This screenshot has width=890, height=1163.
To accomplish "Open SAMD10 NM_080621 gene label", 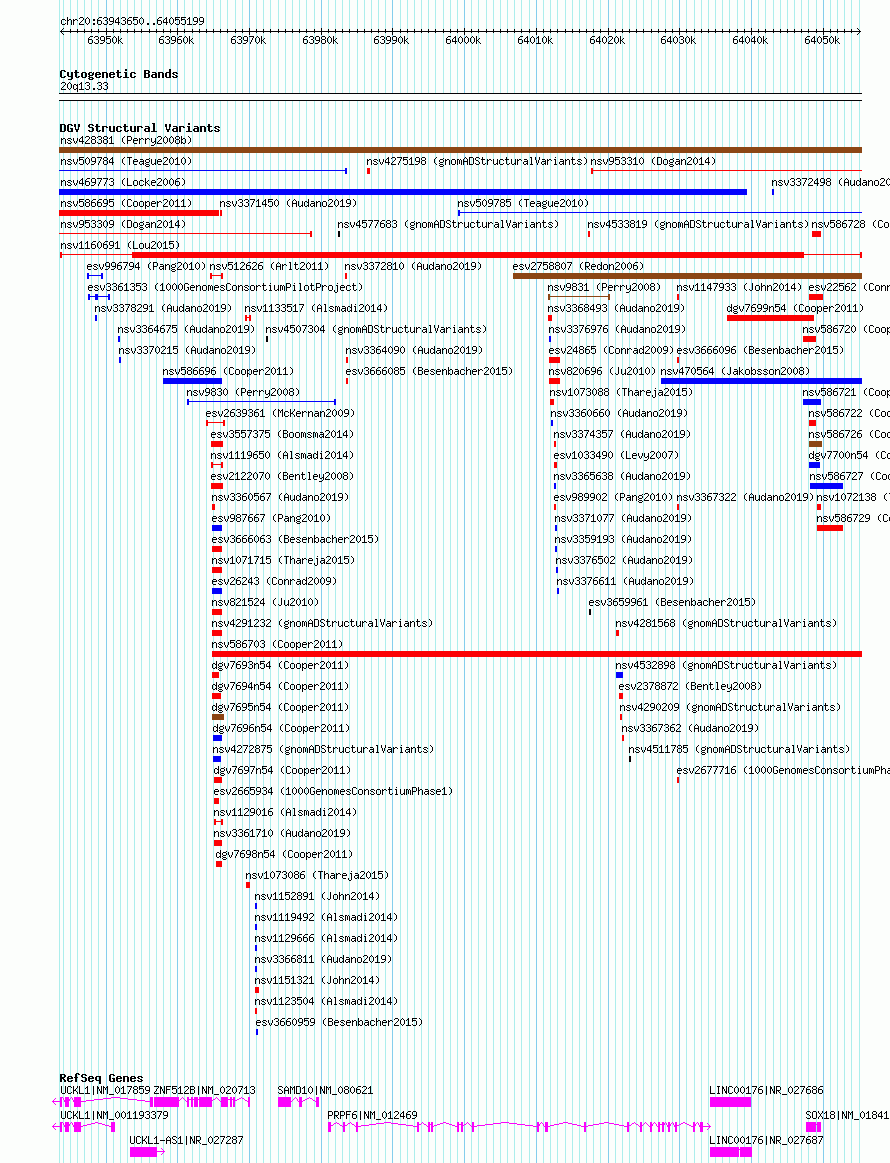I will tap(326, 1090).
